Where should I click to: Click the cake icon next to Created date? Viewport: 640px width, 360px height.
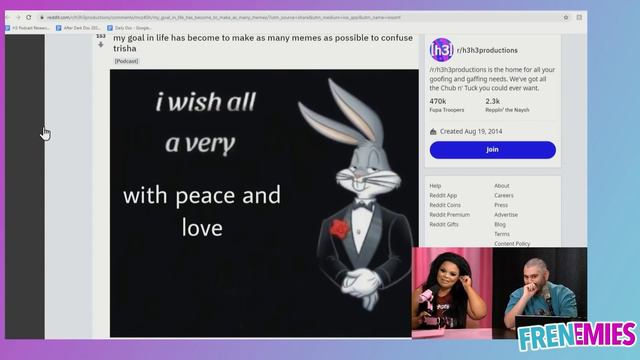tap(433, 131)
